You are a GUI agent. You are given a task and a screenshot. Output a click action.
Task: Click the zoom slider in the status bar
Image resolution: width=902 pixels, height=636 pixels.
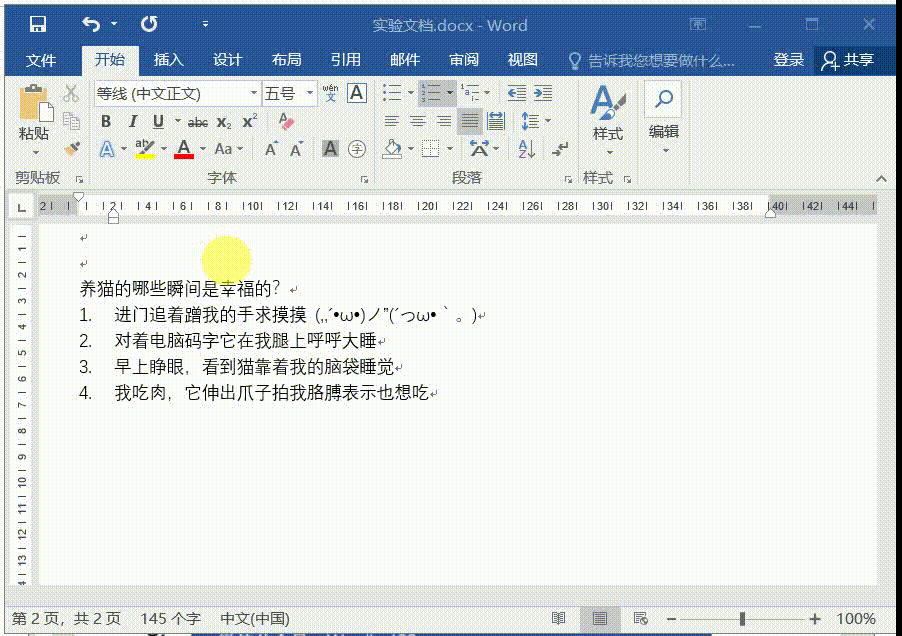(742, 619)
